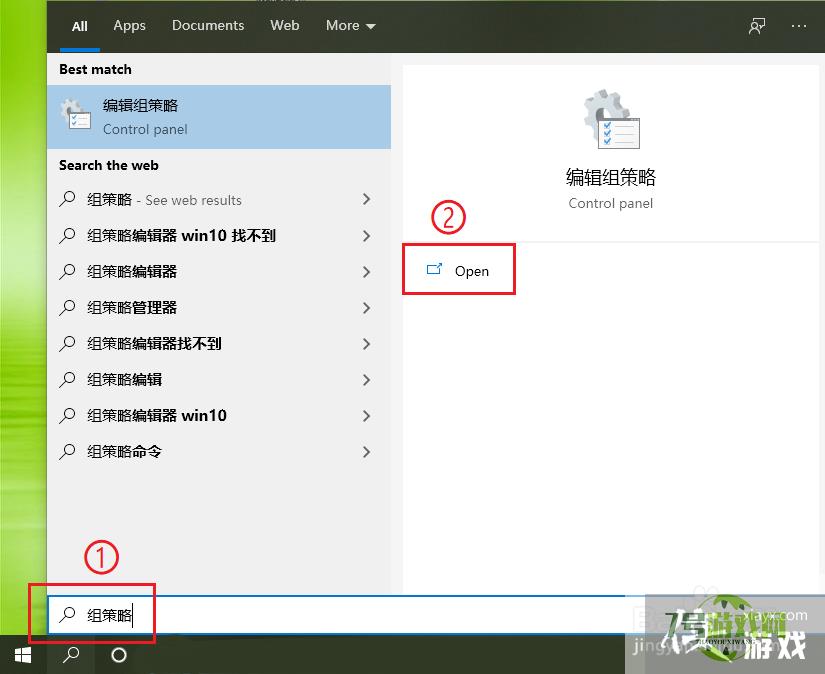825x674 pixels.
Task: Click magnifier icon beside 组策略管理器
Action: coord(67,307)
